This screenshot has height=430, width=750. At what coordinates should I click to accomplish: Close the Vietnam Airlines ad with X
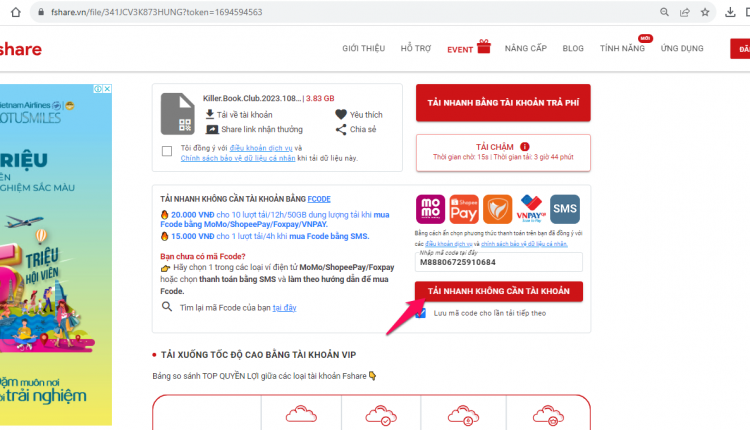[x=108, y=88]
